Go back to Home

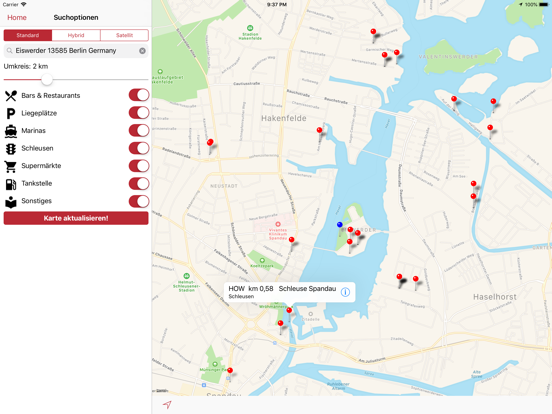[x=17, y=18]
